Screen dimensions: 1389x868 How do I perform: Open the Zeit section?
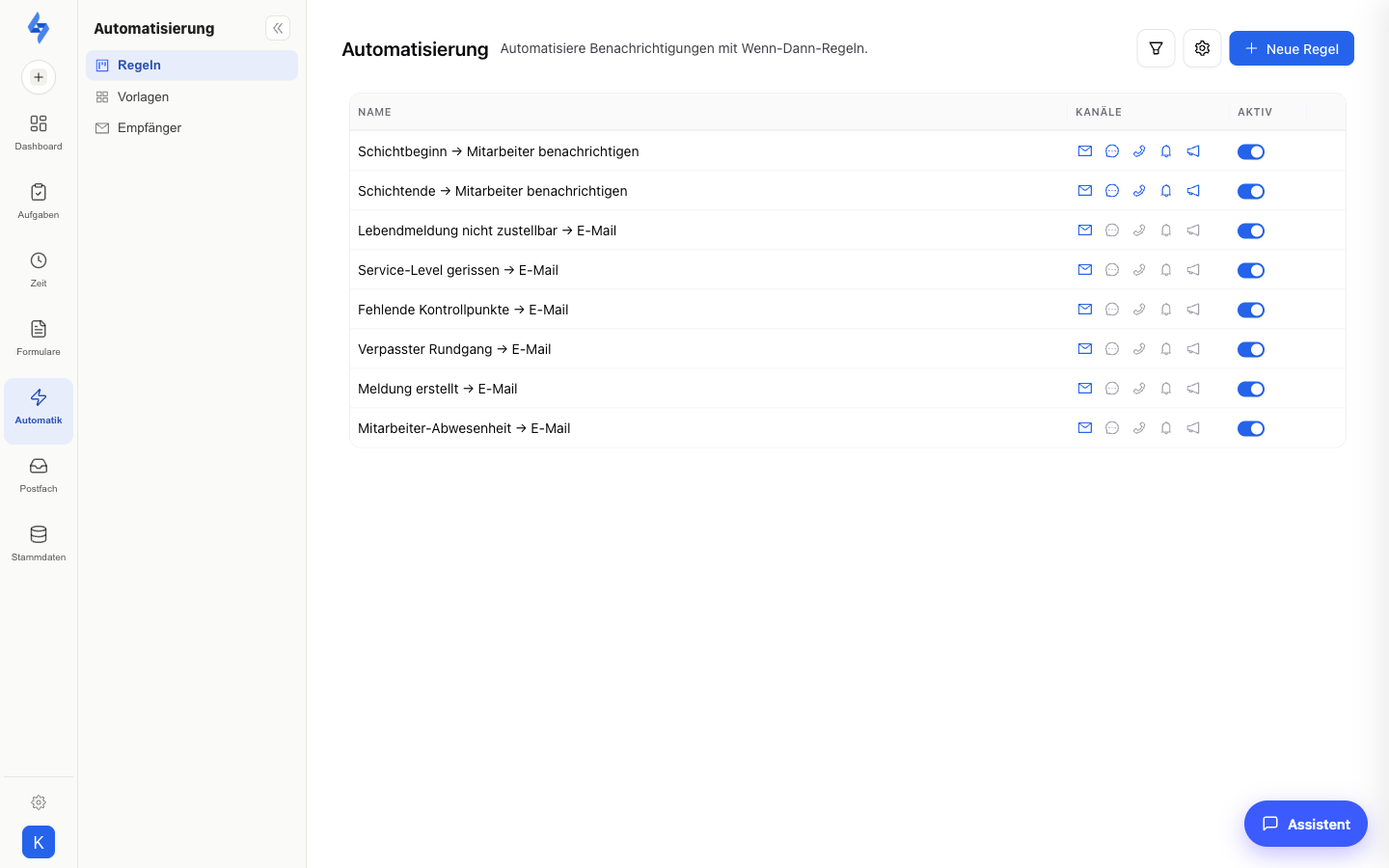tap(39, 270)
